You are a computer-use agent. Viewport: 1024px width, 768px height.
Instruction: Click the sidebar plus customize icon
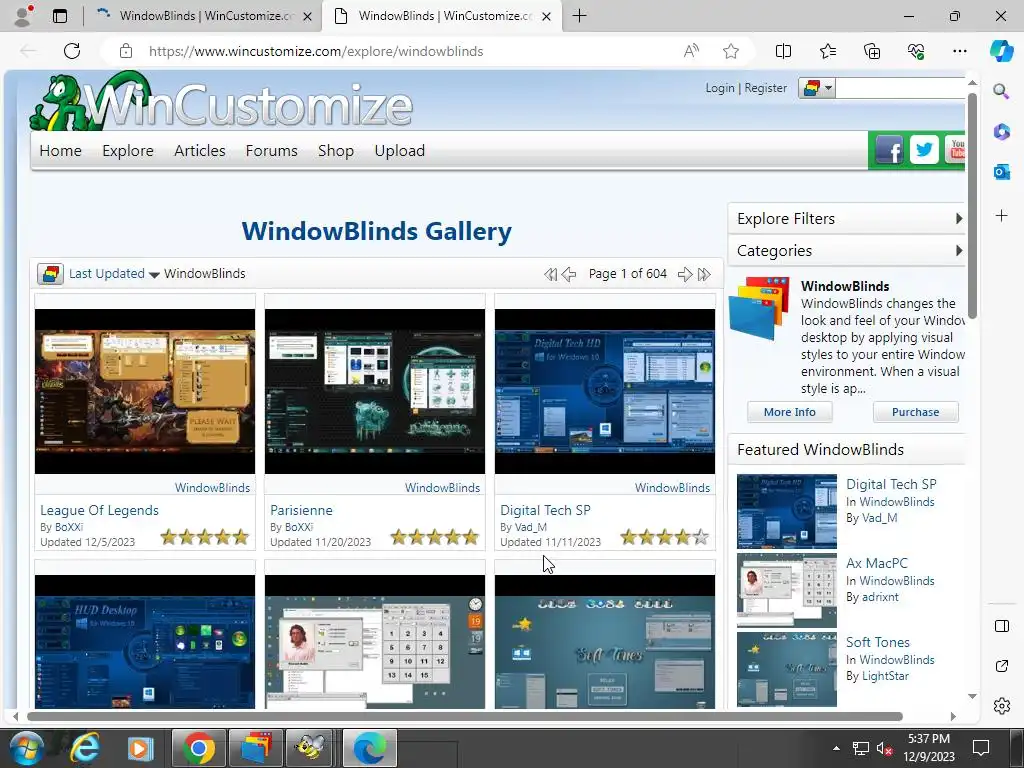1001,216
